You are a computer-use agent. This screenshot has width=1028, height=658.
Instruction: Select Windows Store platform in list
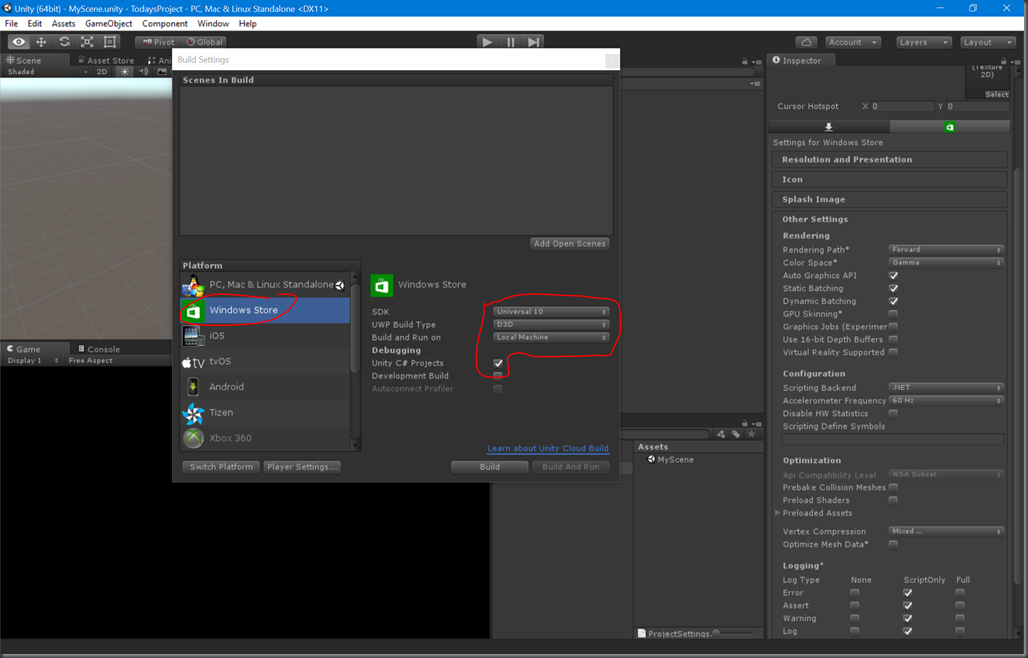265,310
